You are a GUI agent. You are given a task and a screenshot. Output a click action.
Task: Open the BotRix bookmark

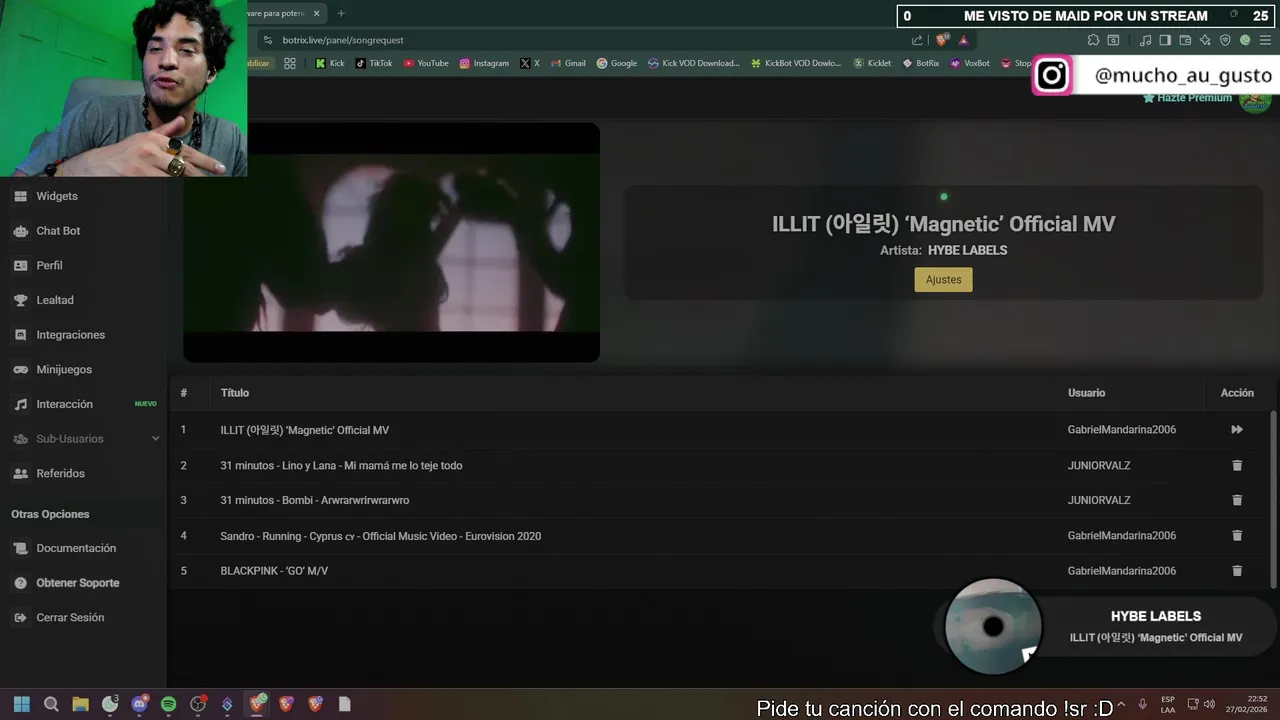click(x=921, y=63)
